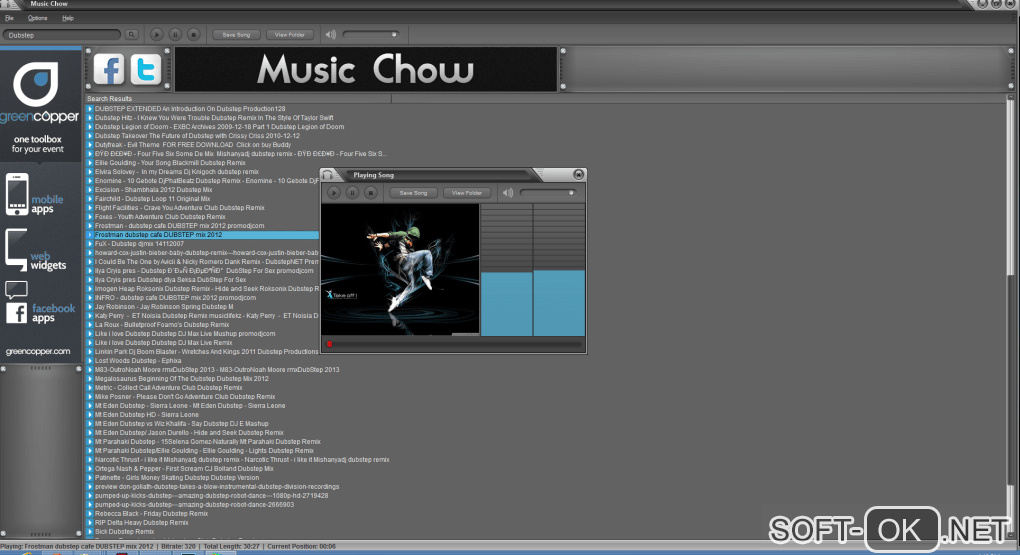Select 'Metric - Collect Call Adventure Club' row
Image resolution: width=1020 pixels, height=555 pixels.
(168, 388)
